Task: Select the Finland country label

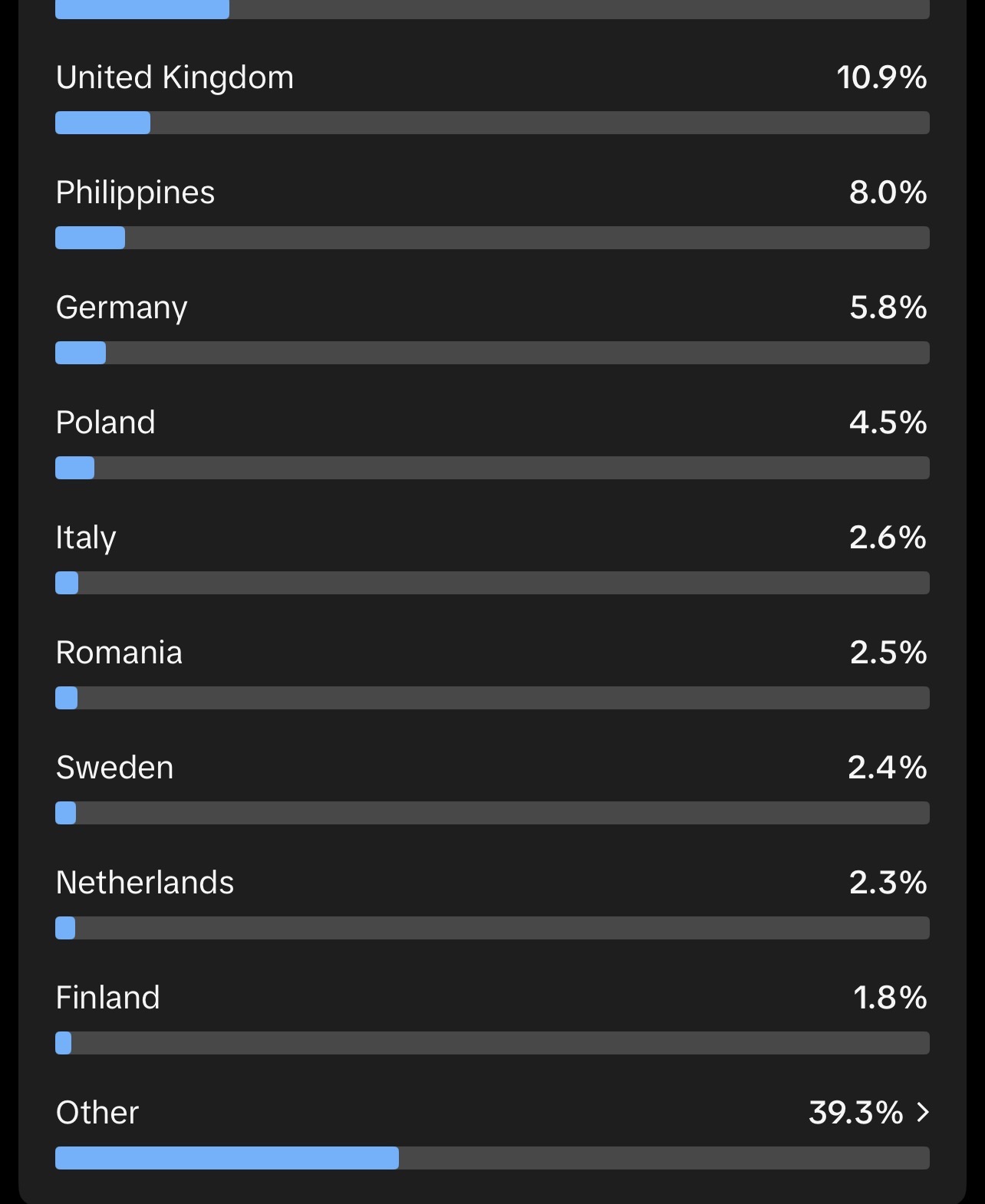Action: 108,998
